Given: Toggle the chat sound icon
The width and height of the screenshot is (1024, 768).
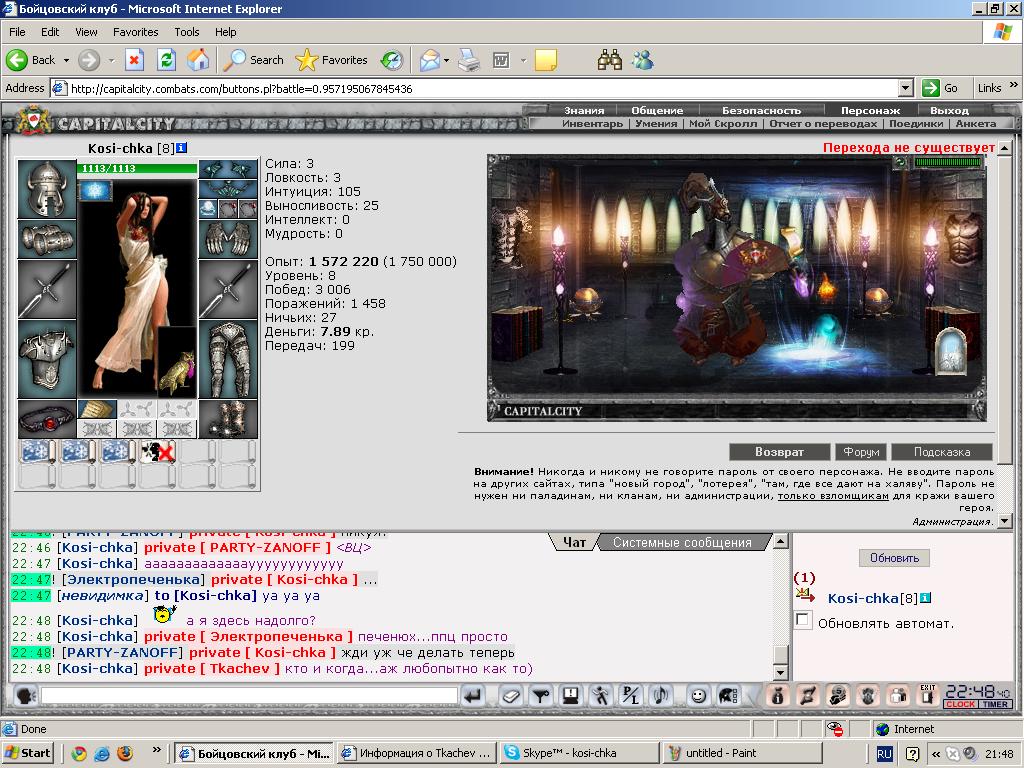Looking at the screenshot, I should click(660, 696).
